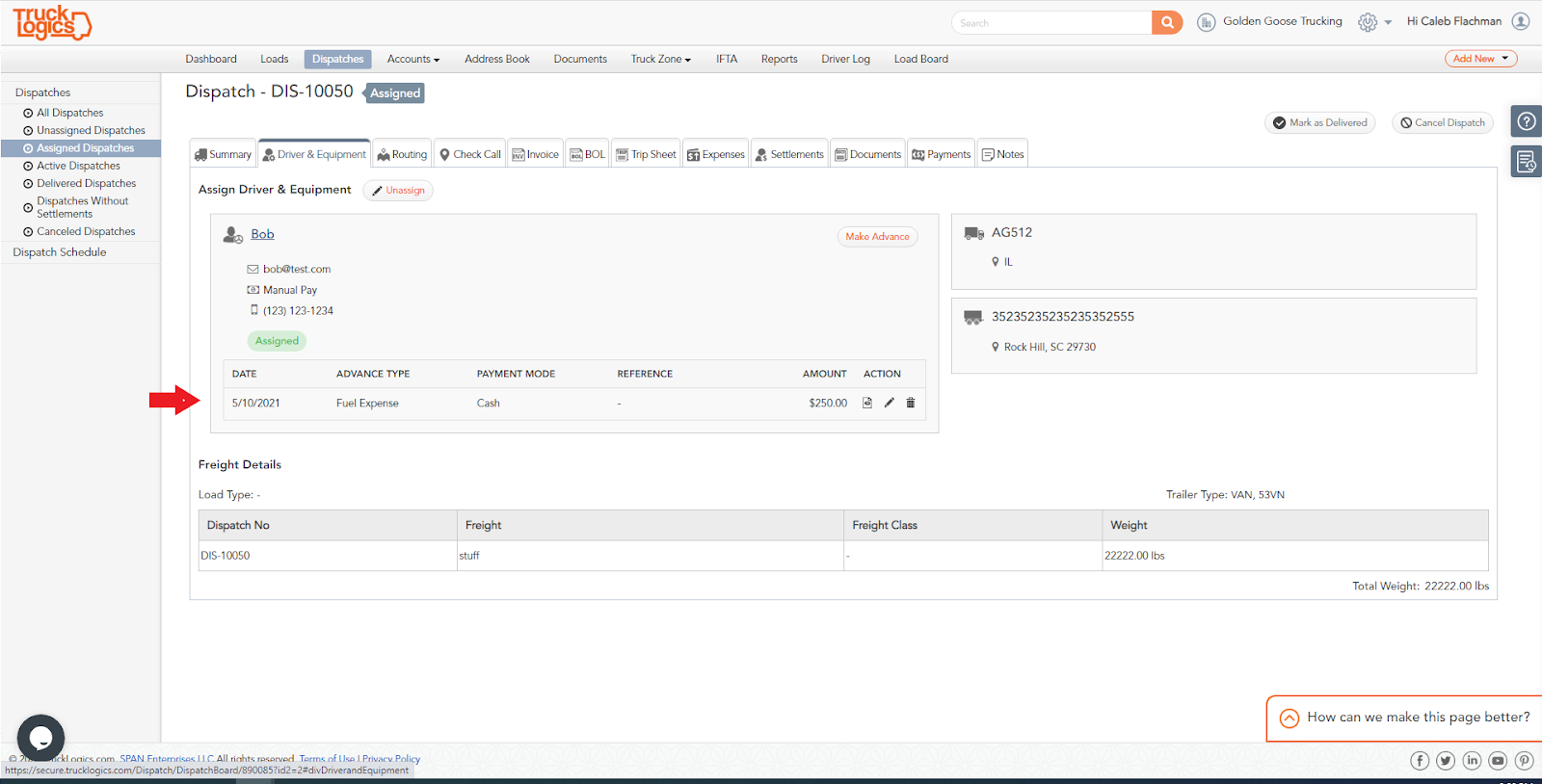
Task: Open Accounts dropdown menu
Action: point(413,59)
